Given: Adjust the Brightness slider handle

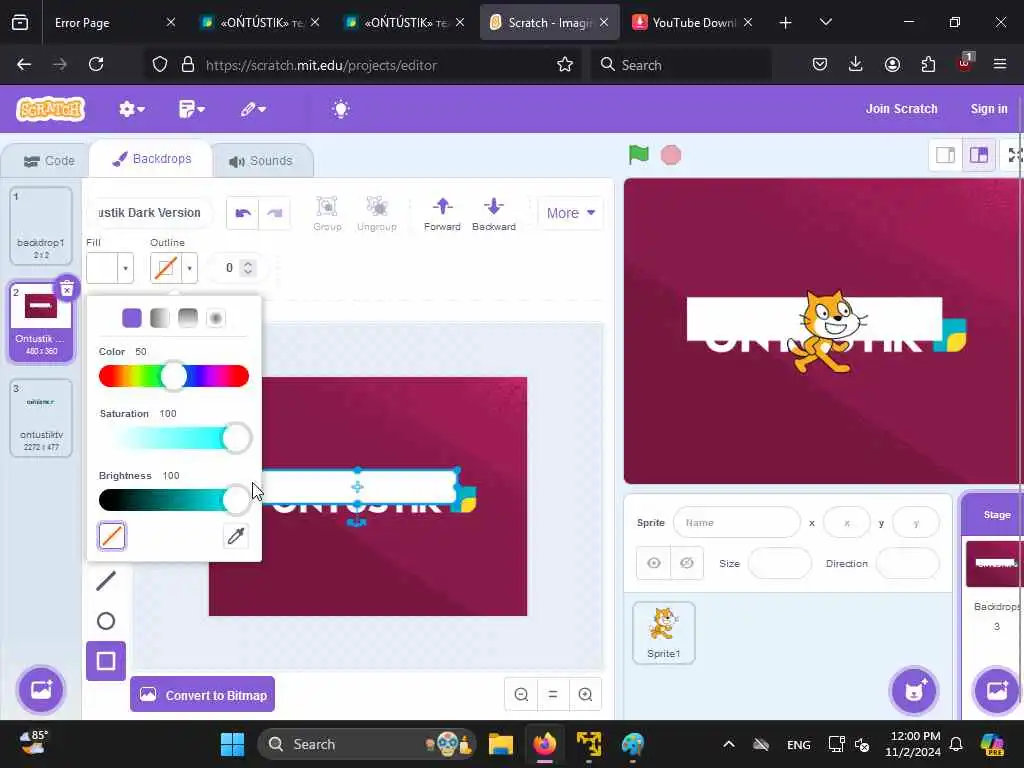Looking at the screenshot, I should pyautogui.click(x=236, y=500).
